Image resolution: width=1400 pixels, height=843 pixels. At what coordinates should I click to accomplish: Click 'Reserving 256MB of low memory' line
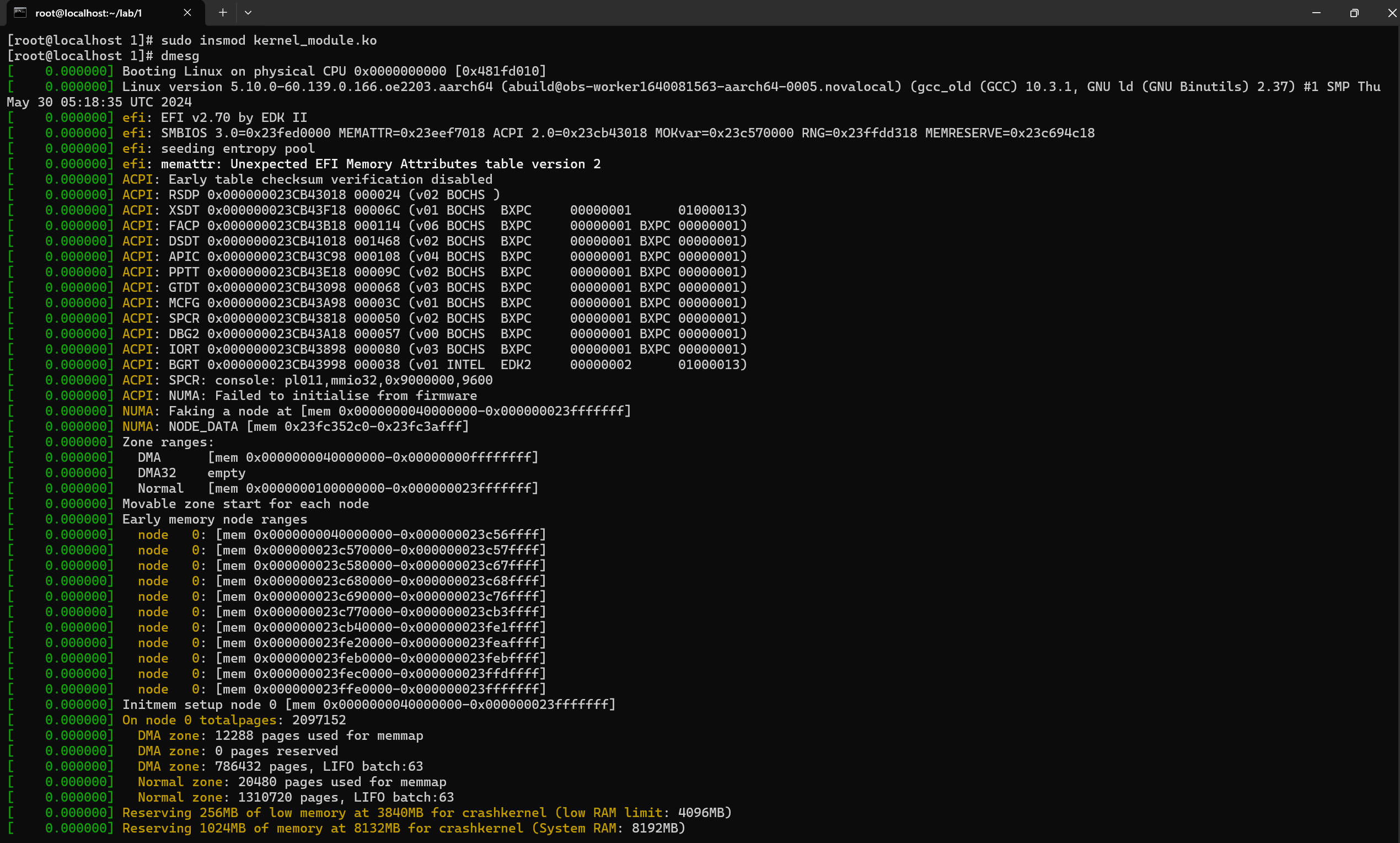pyautogui.click(x=427, y=813)
